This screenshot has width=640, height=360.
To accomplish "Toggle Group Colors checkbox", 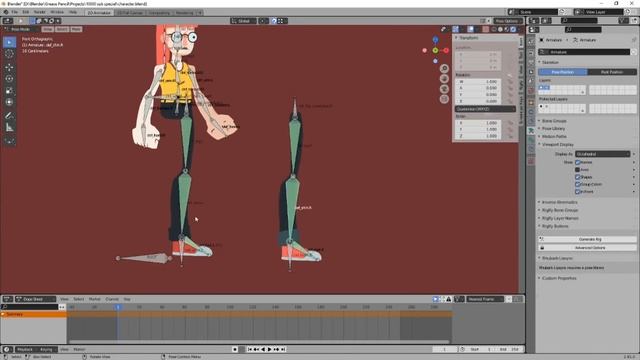I will click(x=578, y=184).
